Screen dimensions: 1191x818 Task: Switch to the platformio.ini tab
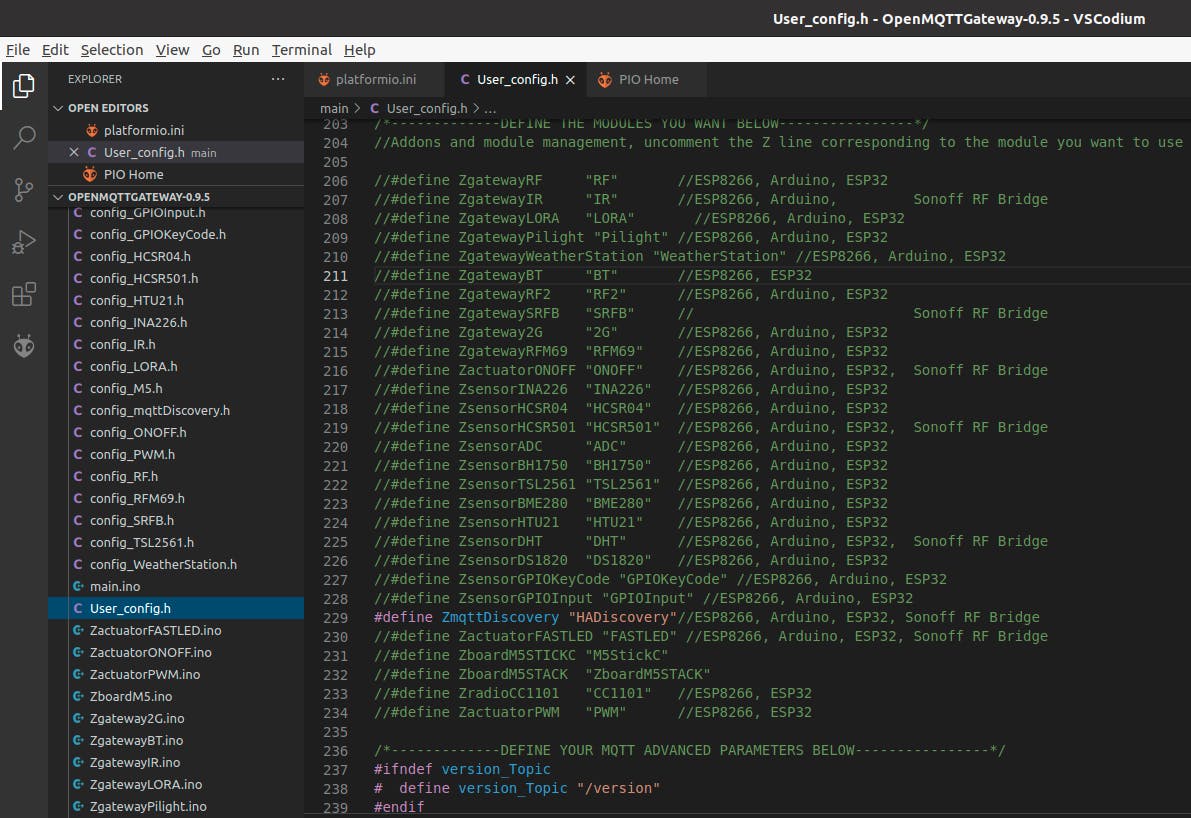point(366,79)
